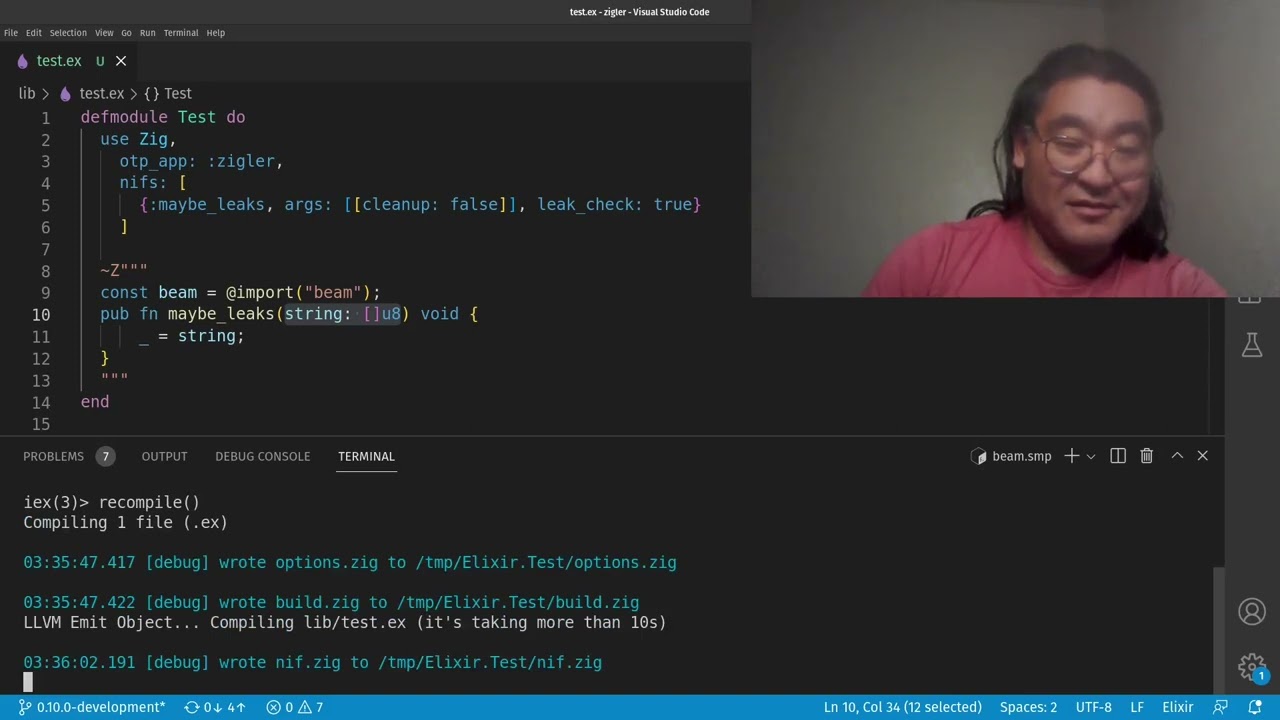1280x720 pixels.
Task: Close the terminal panel
Action: point(1203,456)
